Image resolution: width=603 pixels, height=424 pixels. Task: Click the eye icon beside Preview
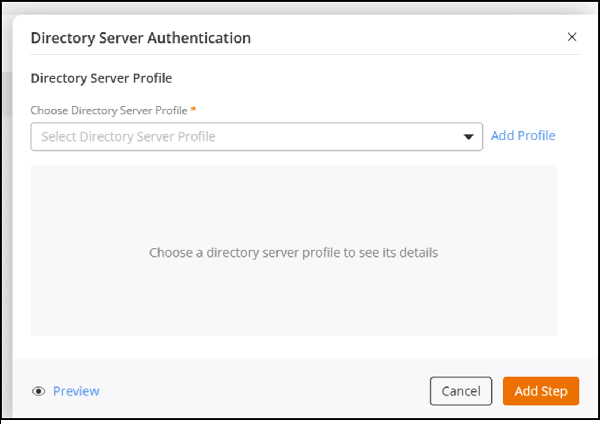[39, 391]
